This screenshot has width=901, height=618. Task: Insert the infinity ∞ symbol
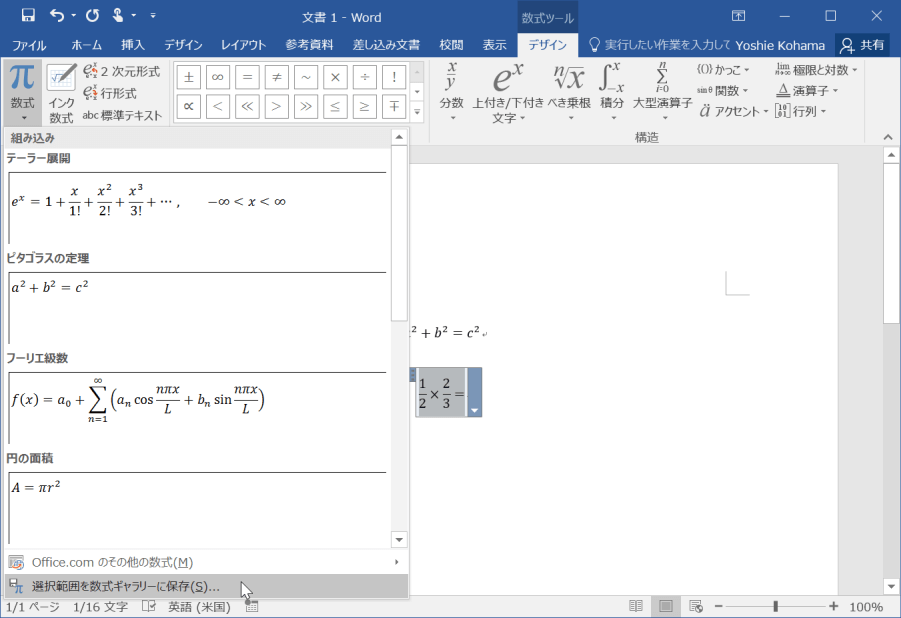pos(218,77)
